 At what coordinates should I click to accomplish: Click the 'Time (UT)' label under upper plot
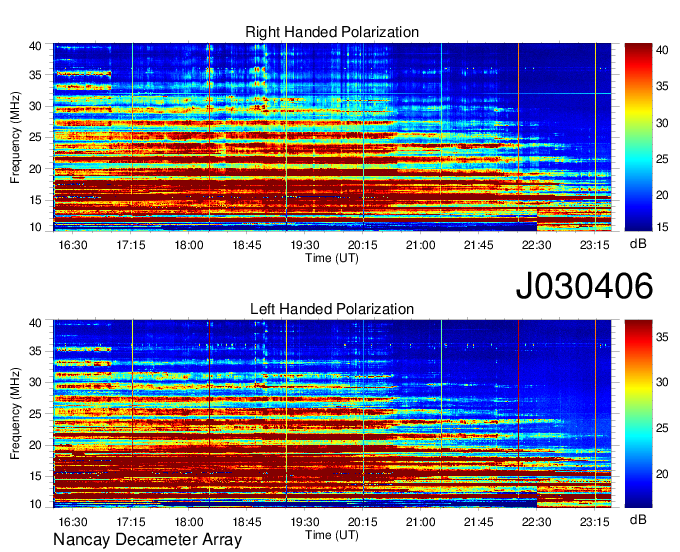[332, 258]
